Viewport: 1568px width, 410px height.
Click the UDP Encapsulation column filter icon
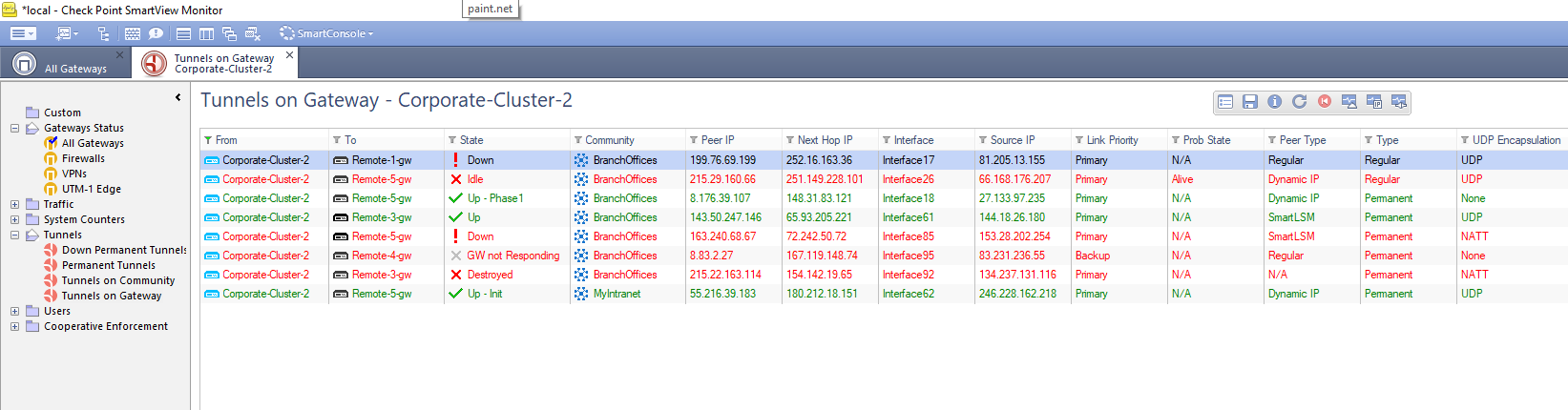click(1465, 140)
